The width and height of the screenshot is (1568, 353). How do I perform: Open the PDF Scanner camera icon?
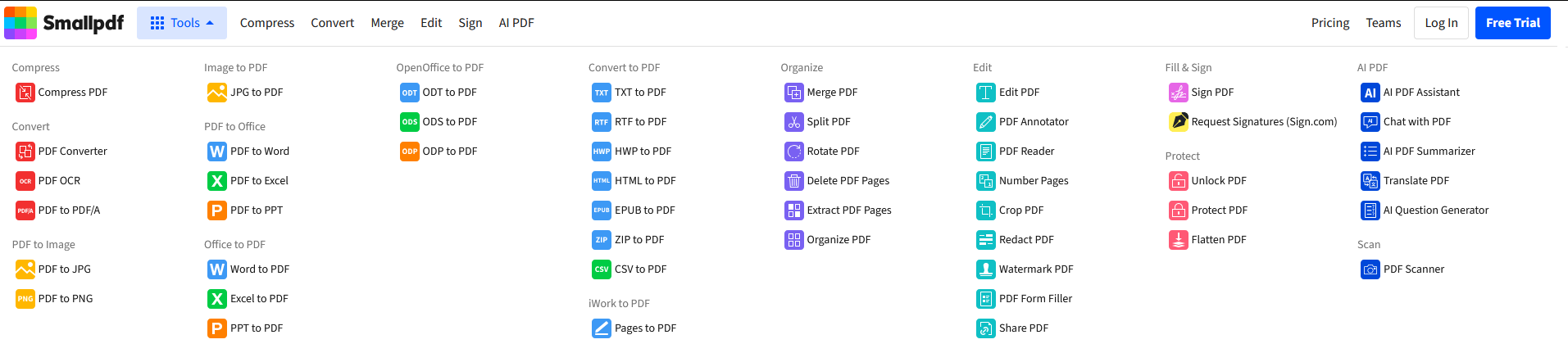point(1370,269)
